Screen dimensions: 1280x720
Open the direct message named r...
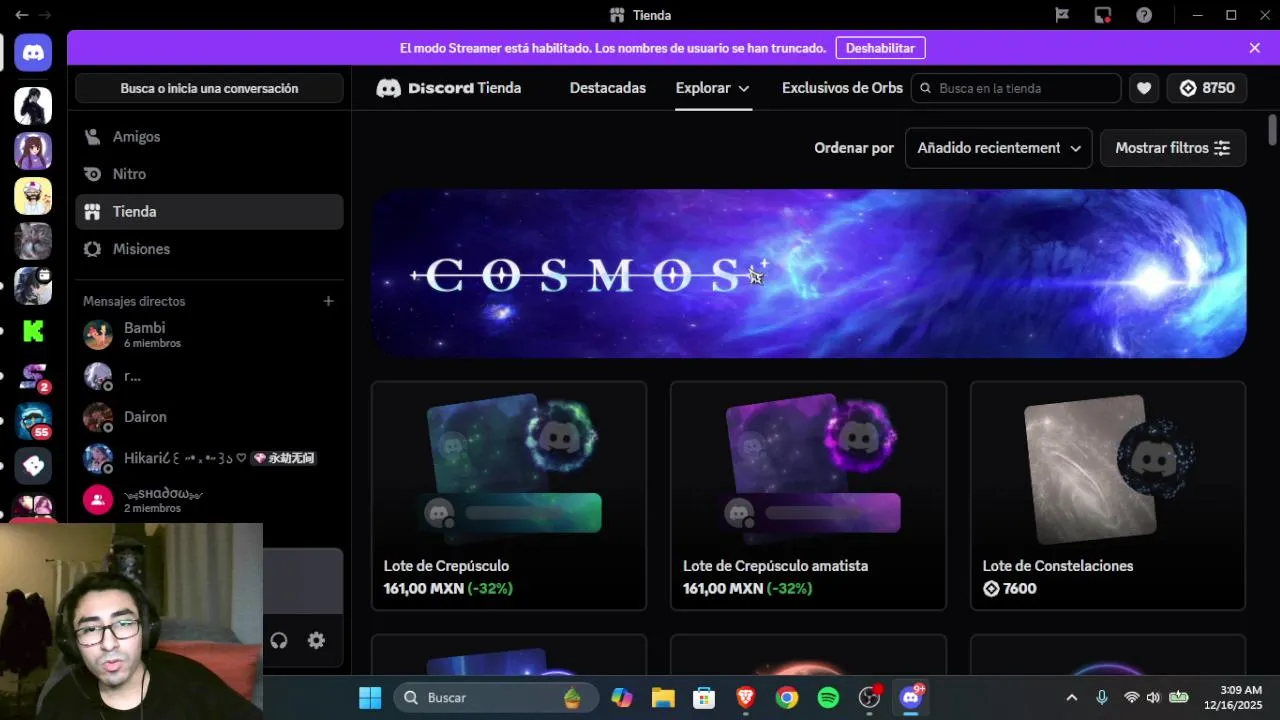209,376
